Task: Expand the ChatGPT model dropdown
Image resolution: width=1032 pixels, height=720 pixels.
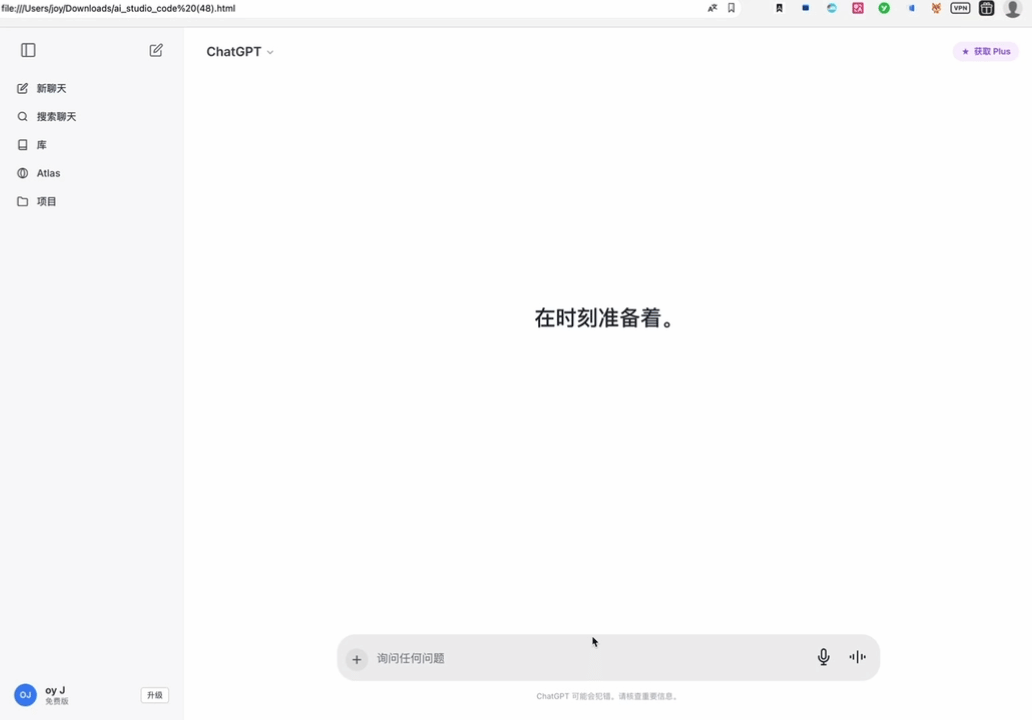Action: [x=240, y=52]
